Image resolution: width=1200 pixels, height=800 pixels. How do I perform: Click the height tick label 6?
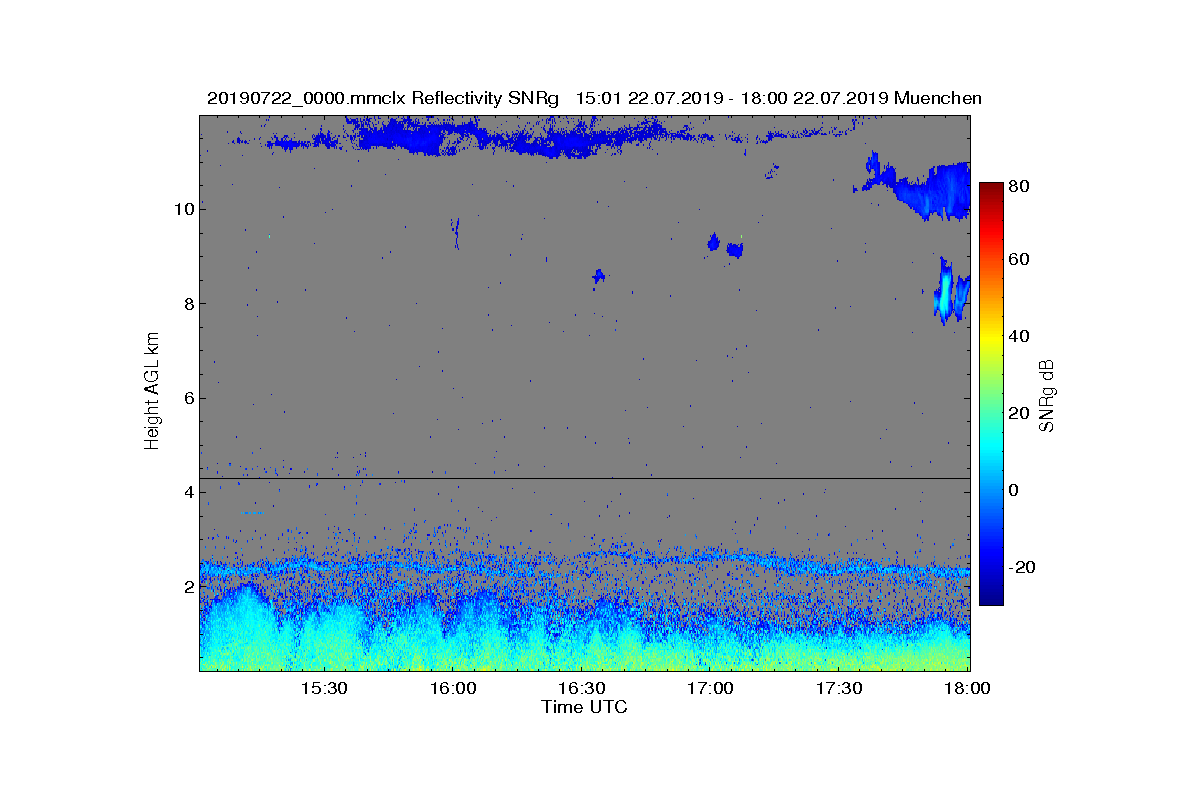point(187,398)
